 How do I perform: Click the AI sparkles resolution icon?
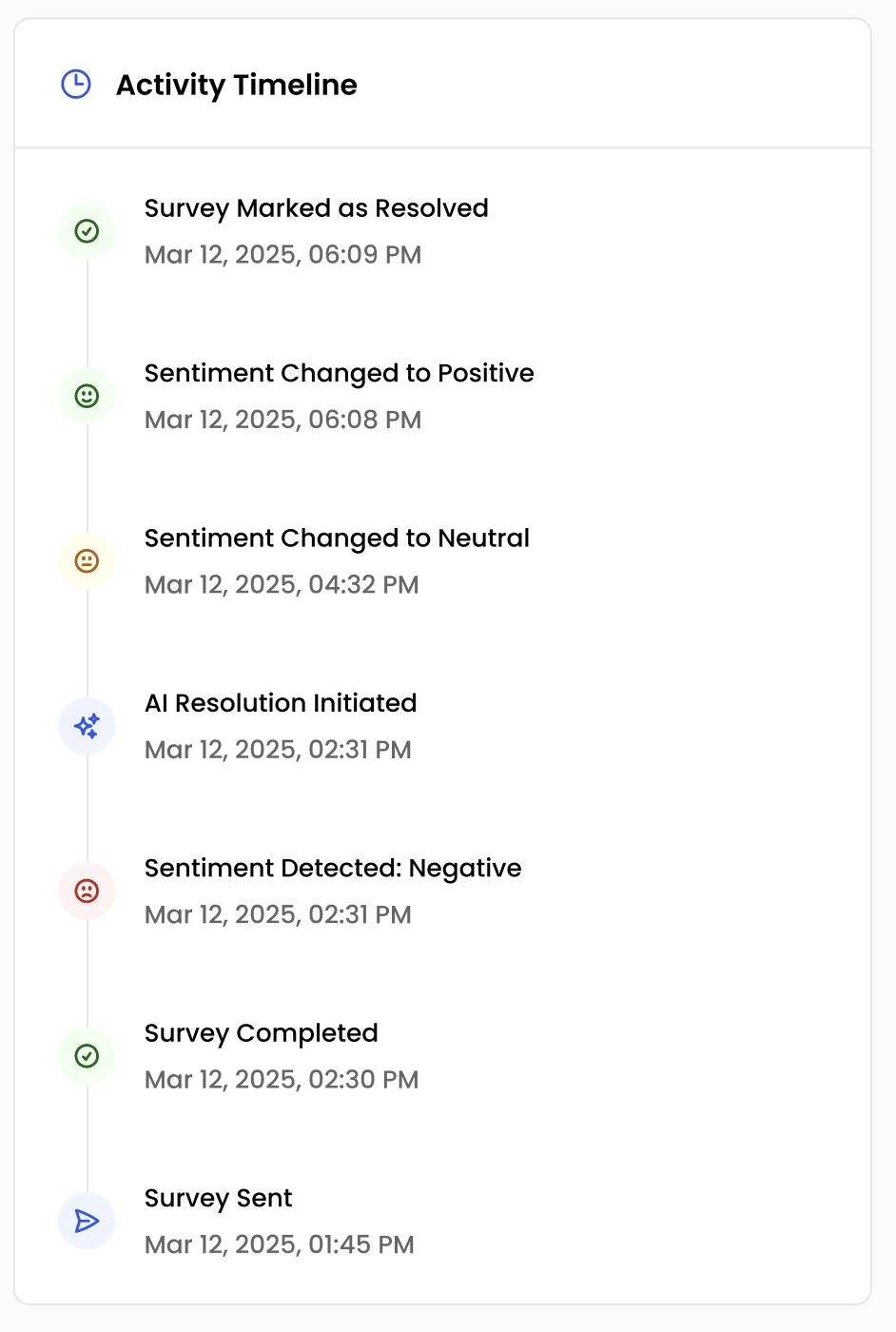coord(87,725)
